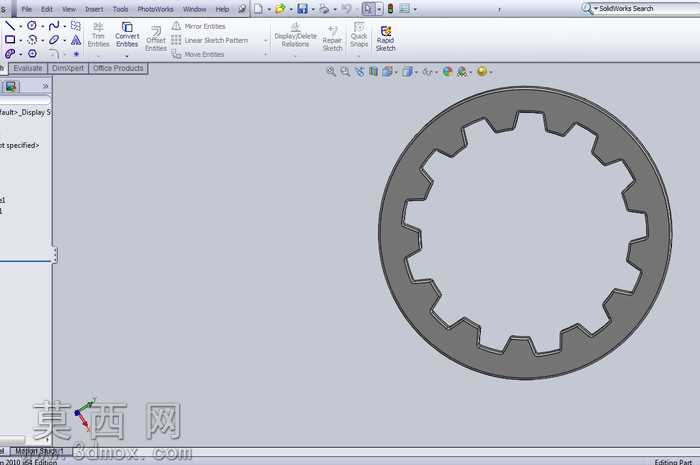Select the Line sketch tool
The image size is (700, 465).
click(x=10, y=25)
